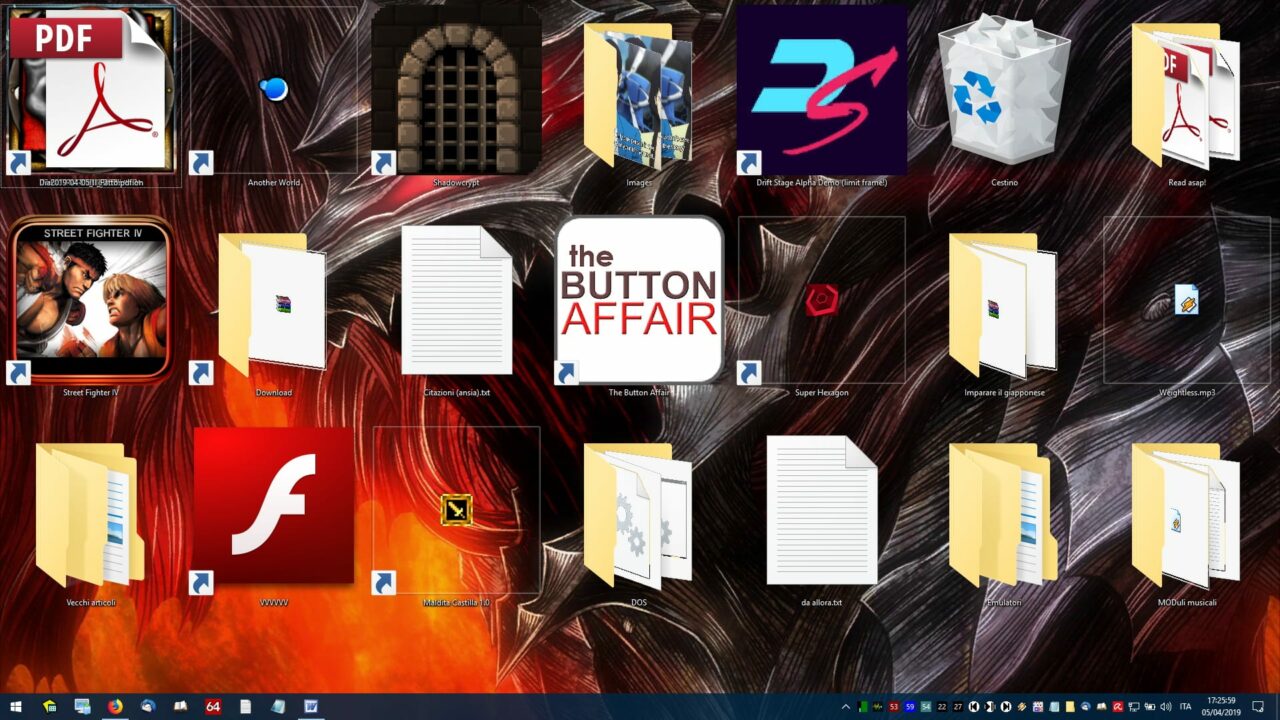Open the Read asap! folder
1280x720 pixels.
point(1186,95)
